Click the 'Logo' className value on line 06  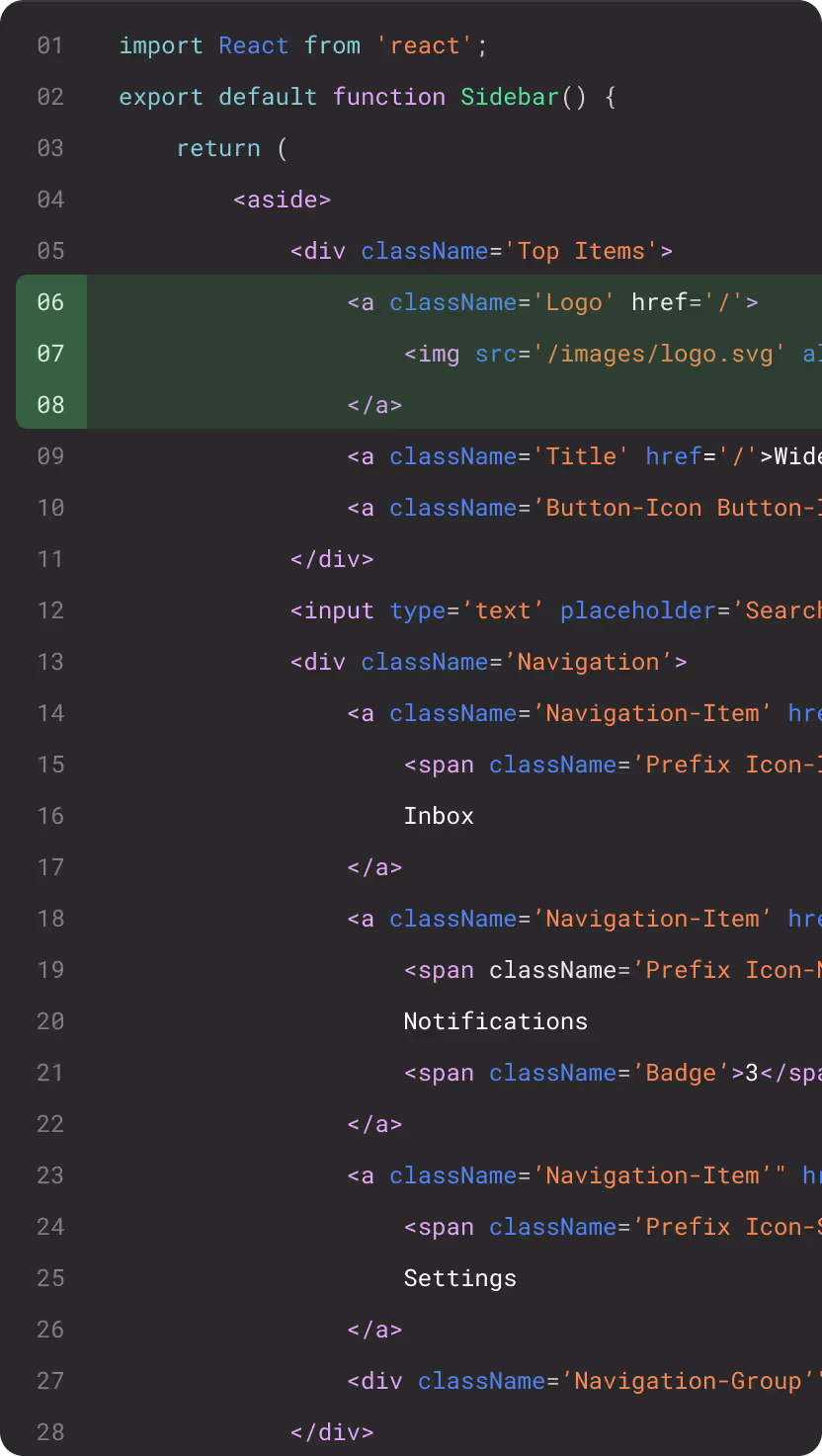pyautogui.click(x=577, y=302)
